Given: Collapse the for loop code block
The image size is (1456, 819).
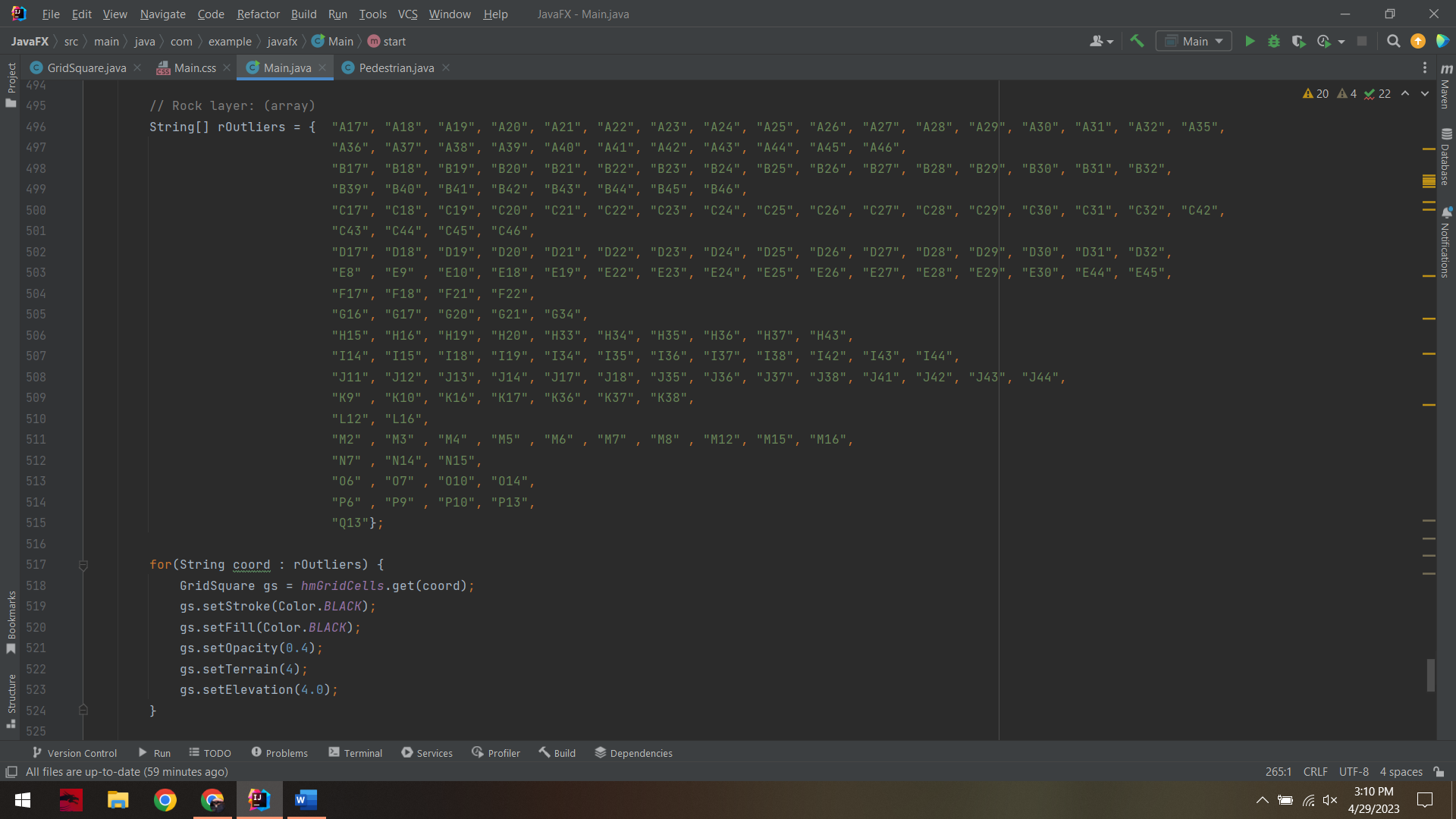Looking at the screenshot, I should pos(83,565).
